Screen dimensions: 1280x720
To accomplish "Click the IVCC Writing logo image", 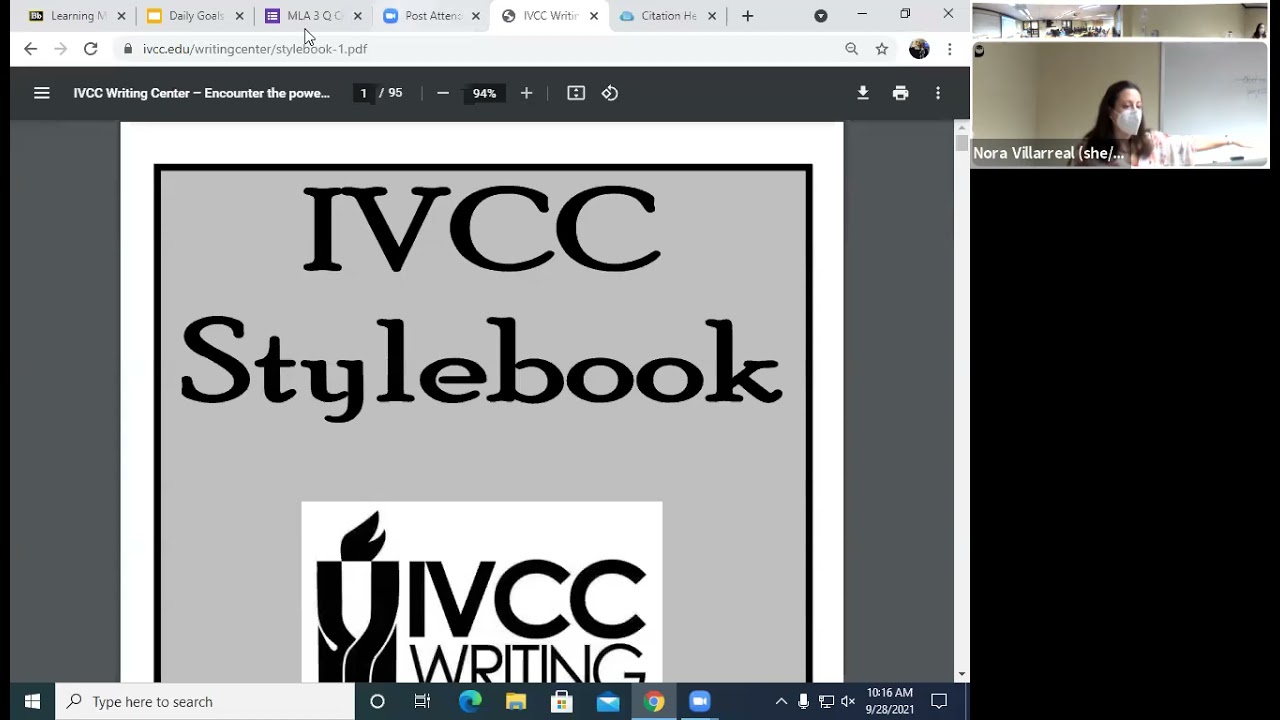I will 481,591.
